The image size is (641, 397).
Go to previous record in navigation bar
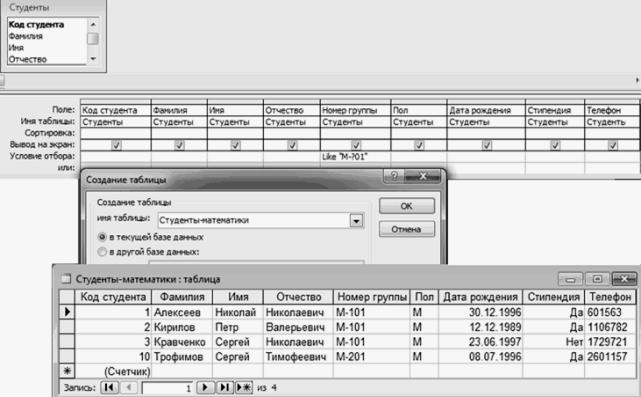129,387
